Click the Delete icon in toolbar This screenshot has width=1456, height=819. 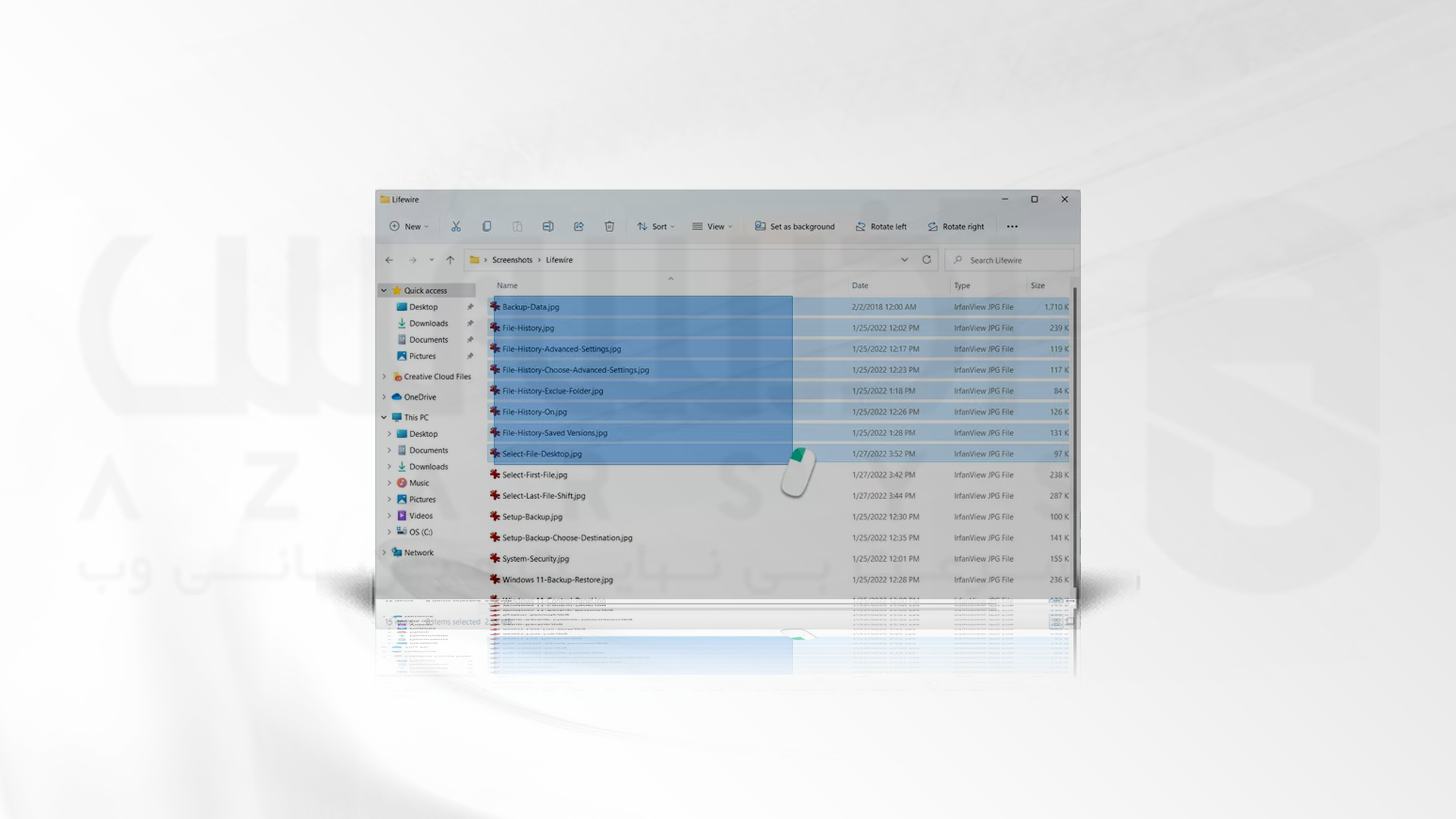point(607,226)
